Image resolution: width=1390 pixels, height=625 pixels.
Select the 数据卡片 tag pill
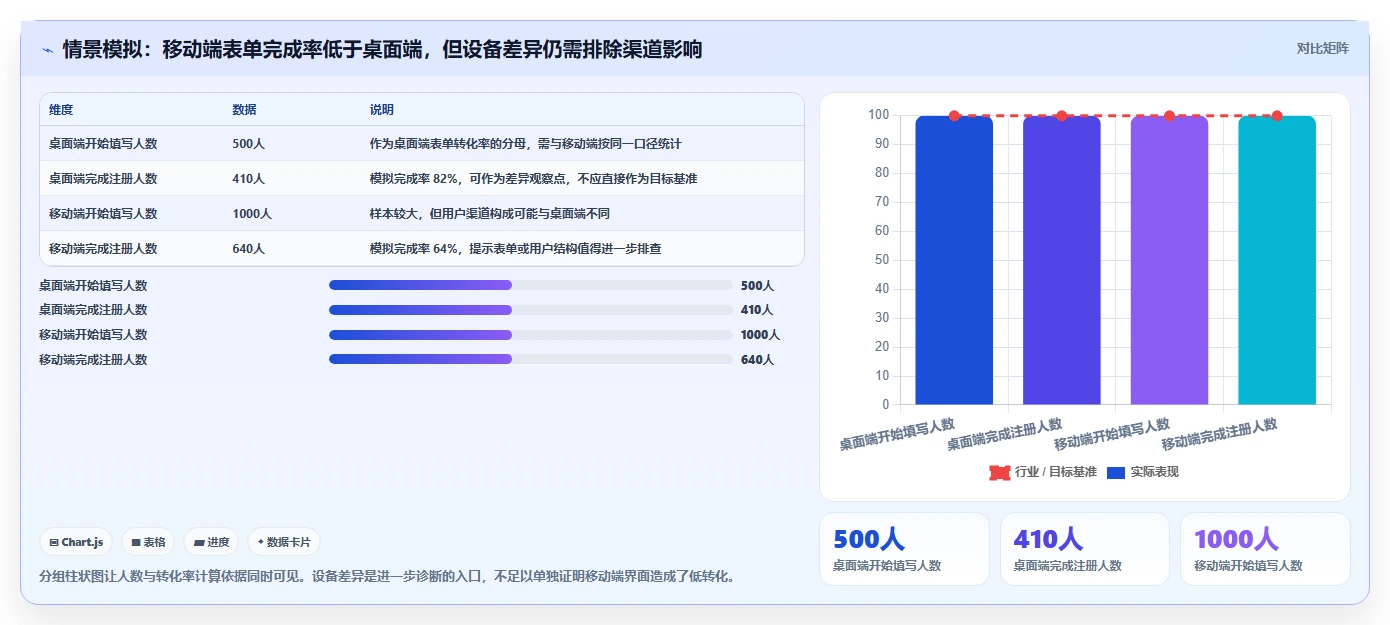coord(284,542)
